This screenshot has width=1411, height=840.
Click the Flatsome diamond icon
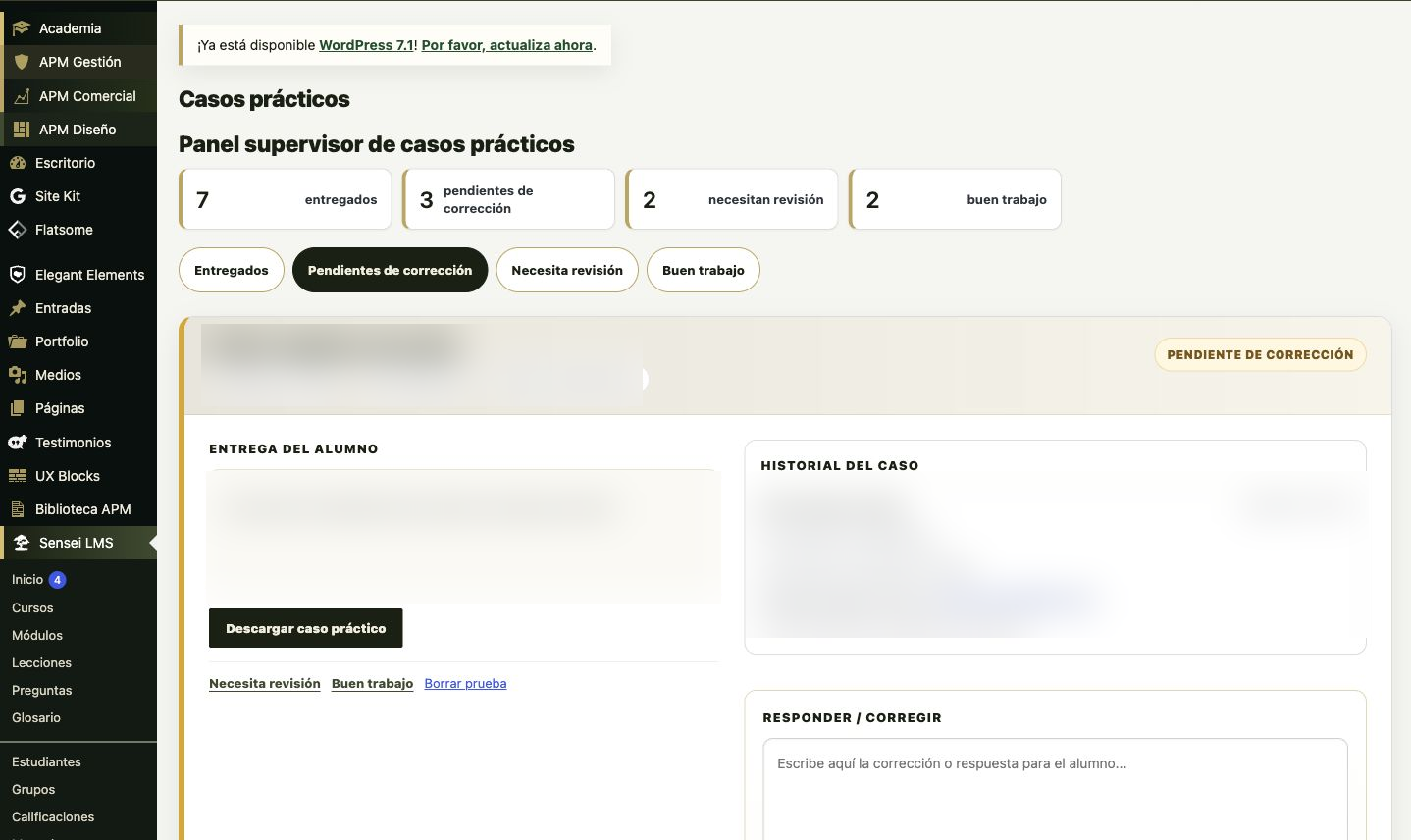[x=18, y=230]
